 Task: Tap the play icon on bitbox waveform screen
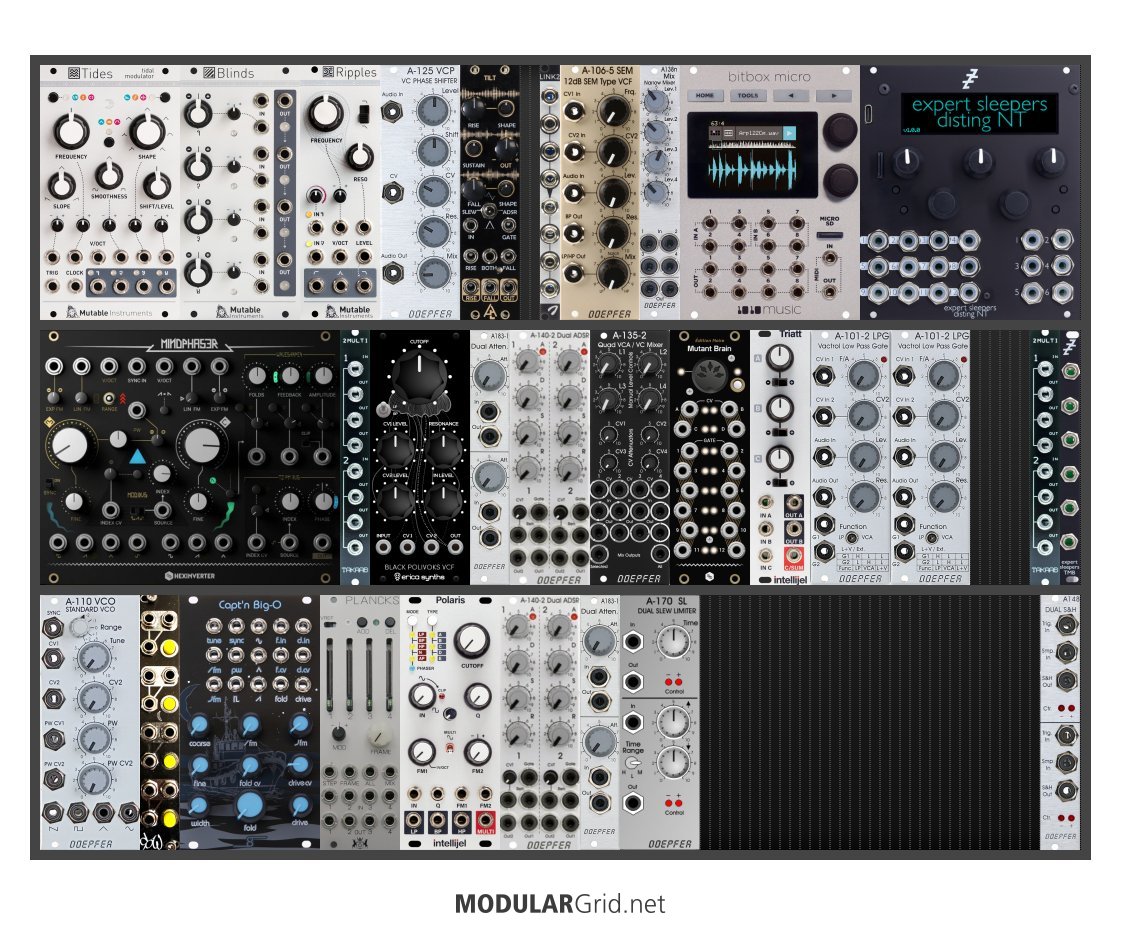[x=790, y=133]
